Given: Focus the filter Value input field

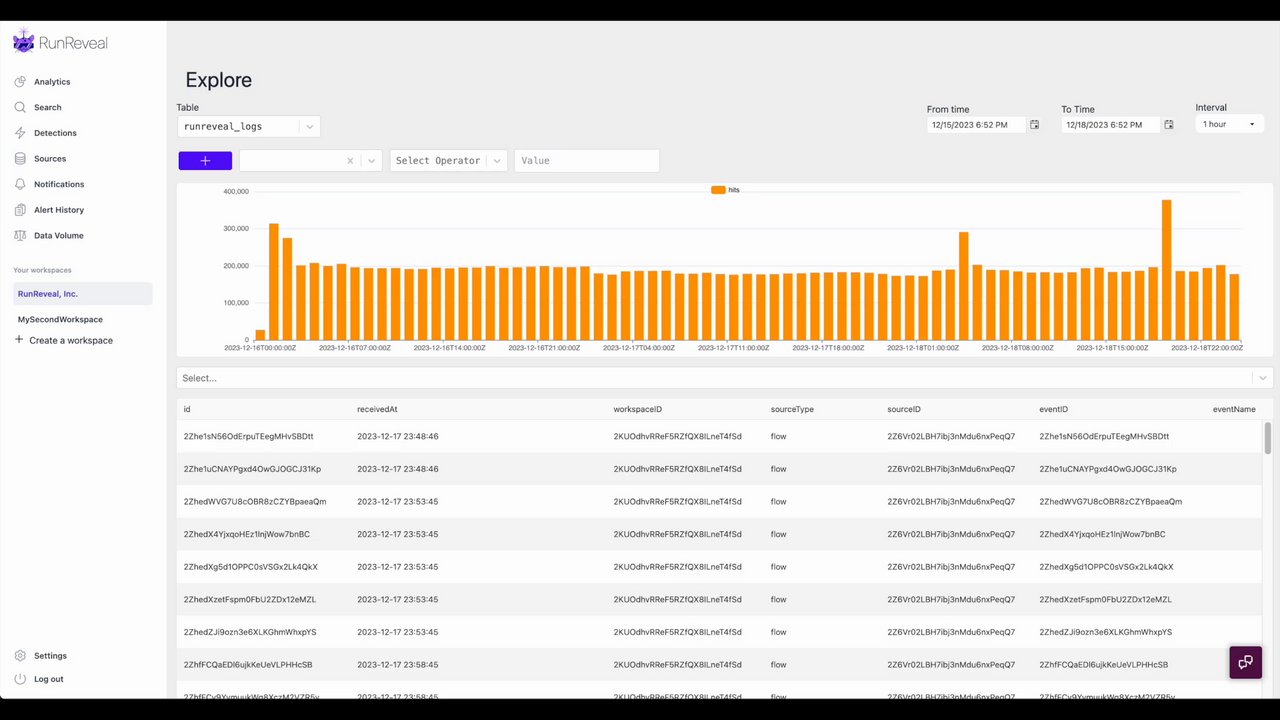Looking at the screenshot, I should tap(587, 160).
